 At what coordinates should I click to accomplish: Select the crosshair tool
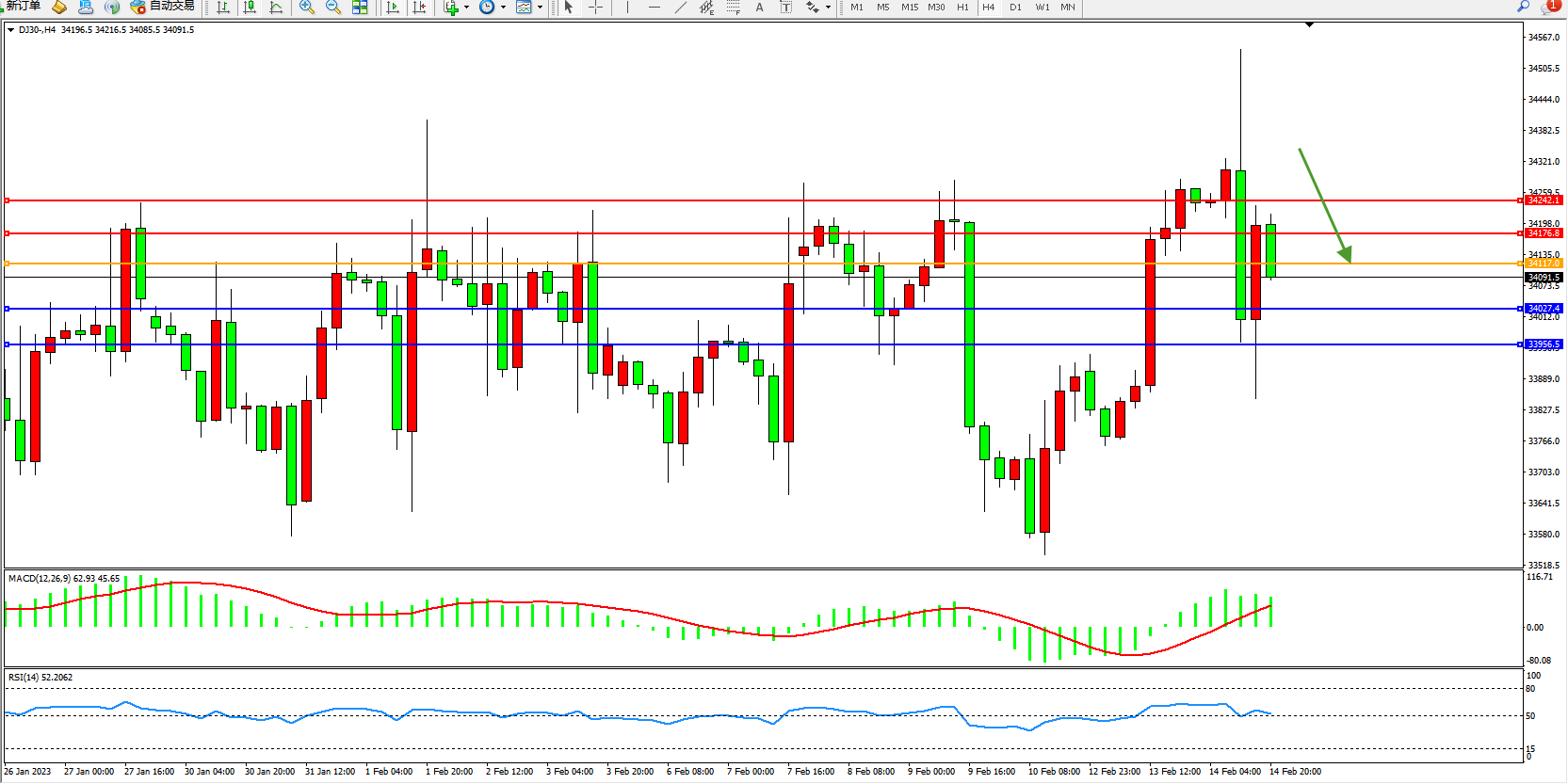tap(596, 8)
